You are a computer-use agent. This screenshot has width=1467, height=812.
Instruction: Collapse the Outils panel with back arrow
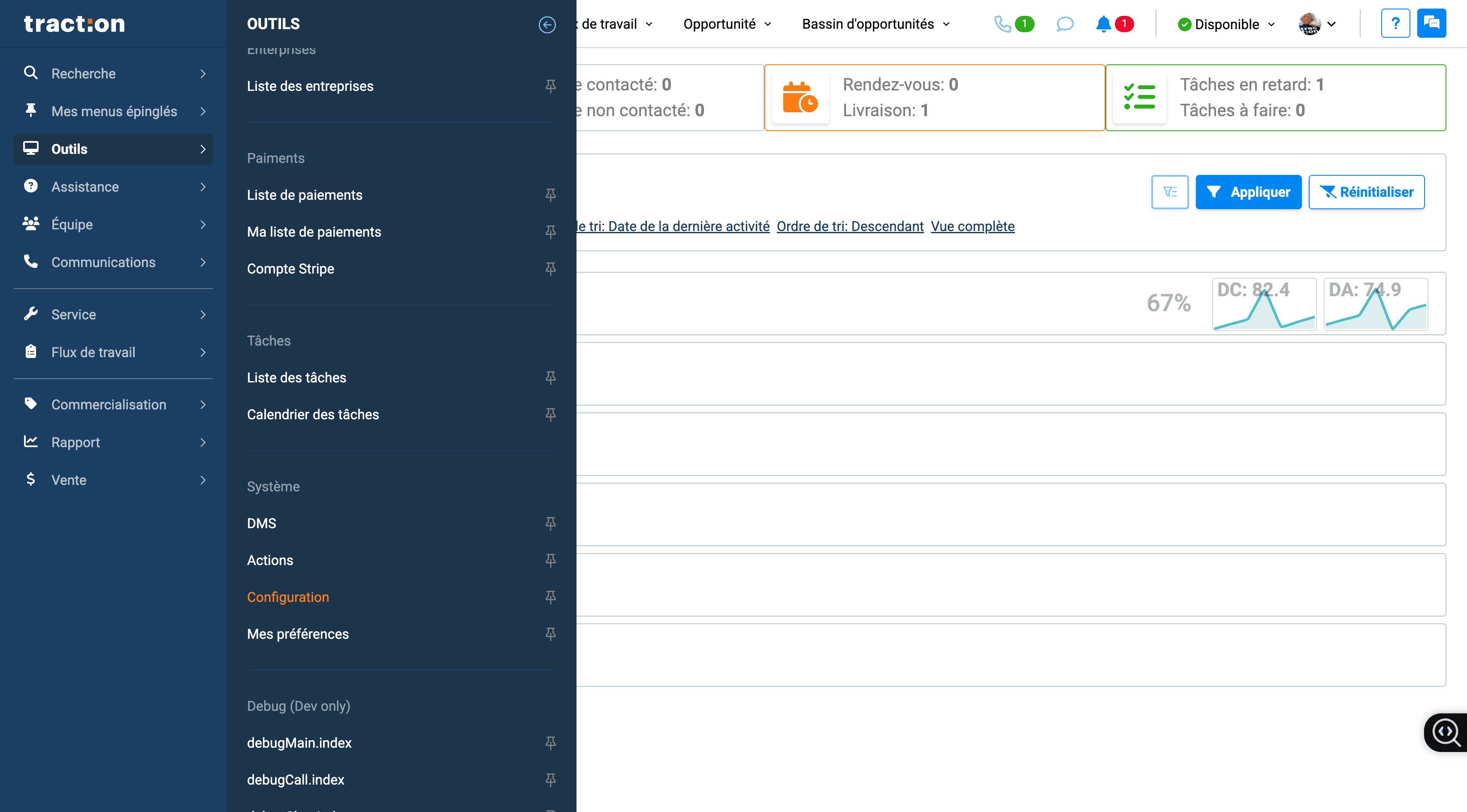pos(547,24)
